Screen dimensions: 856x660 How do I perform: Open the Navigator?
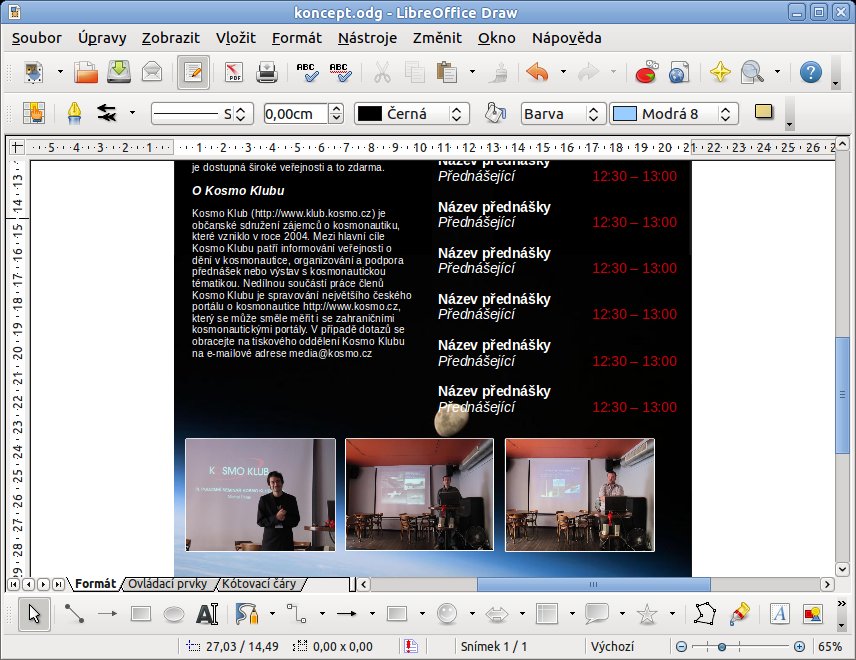click(720, 72)
